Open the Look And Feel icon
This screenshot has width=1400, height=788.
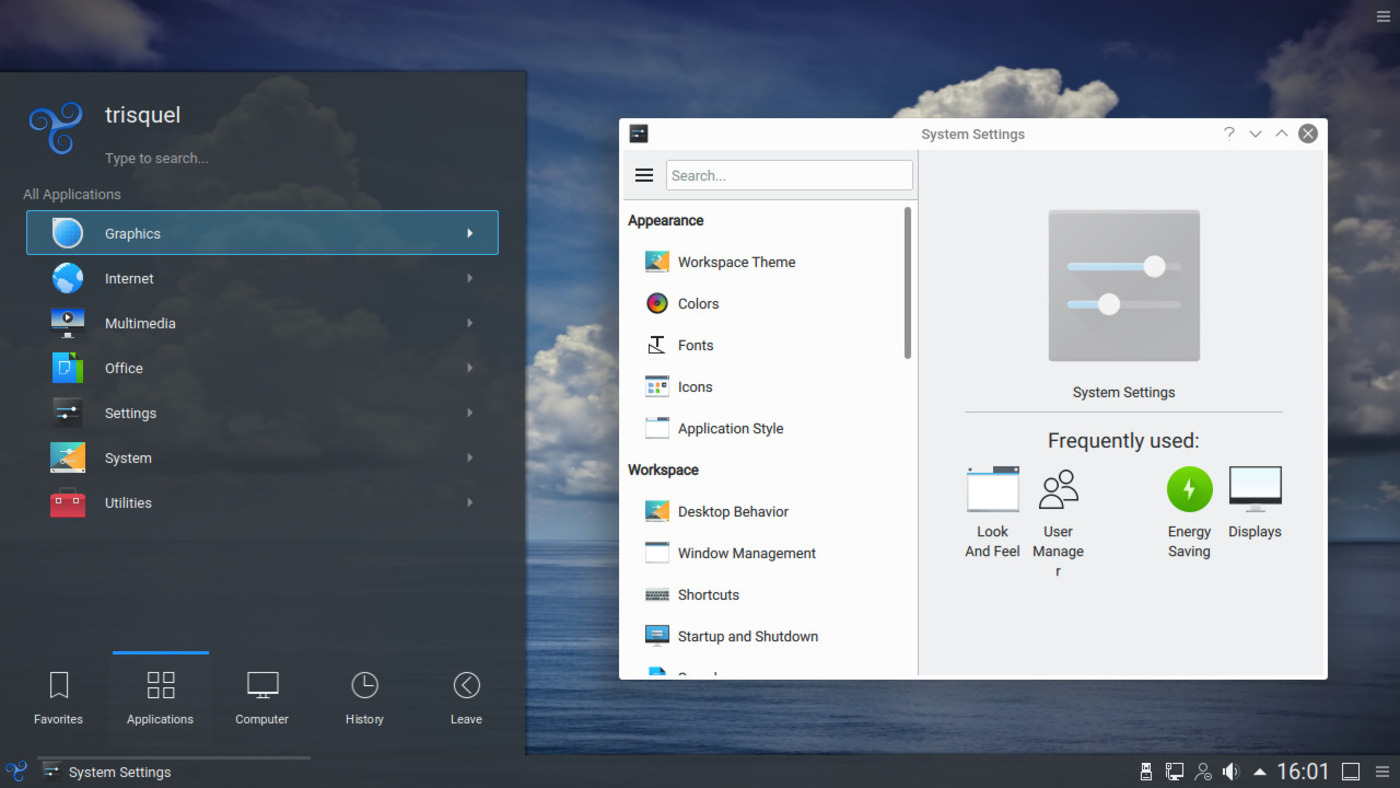(x=992, y=490)
